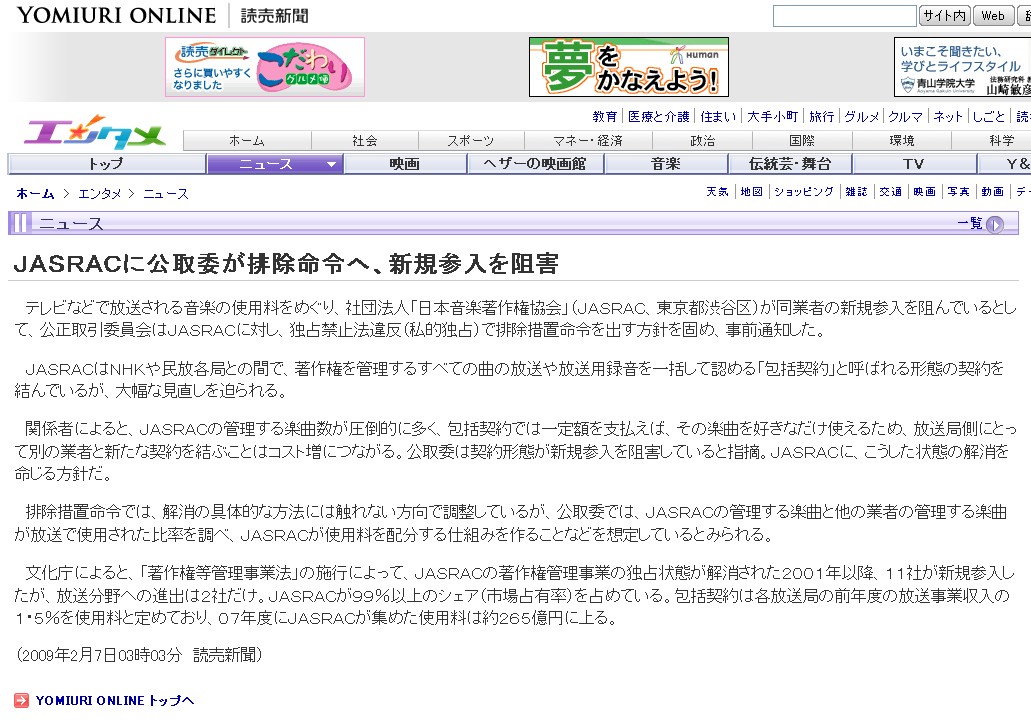Click the YOMIURI ONLINE トップへ link

115,701
